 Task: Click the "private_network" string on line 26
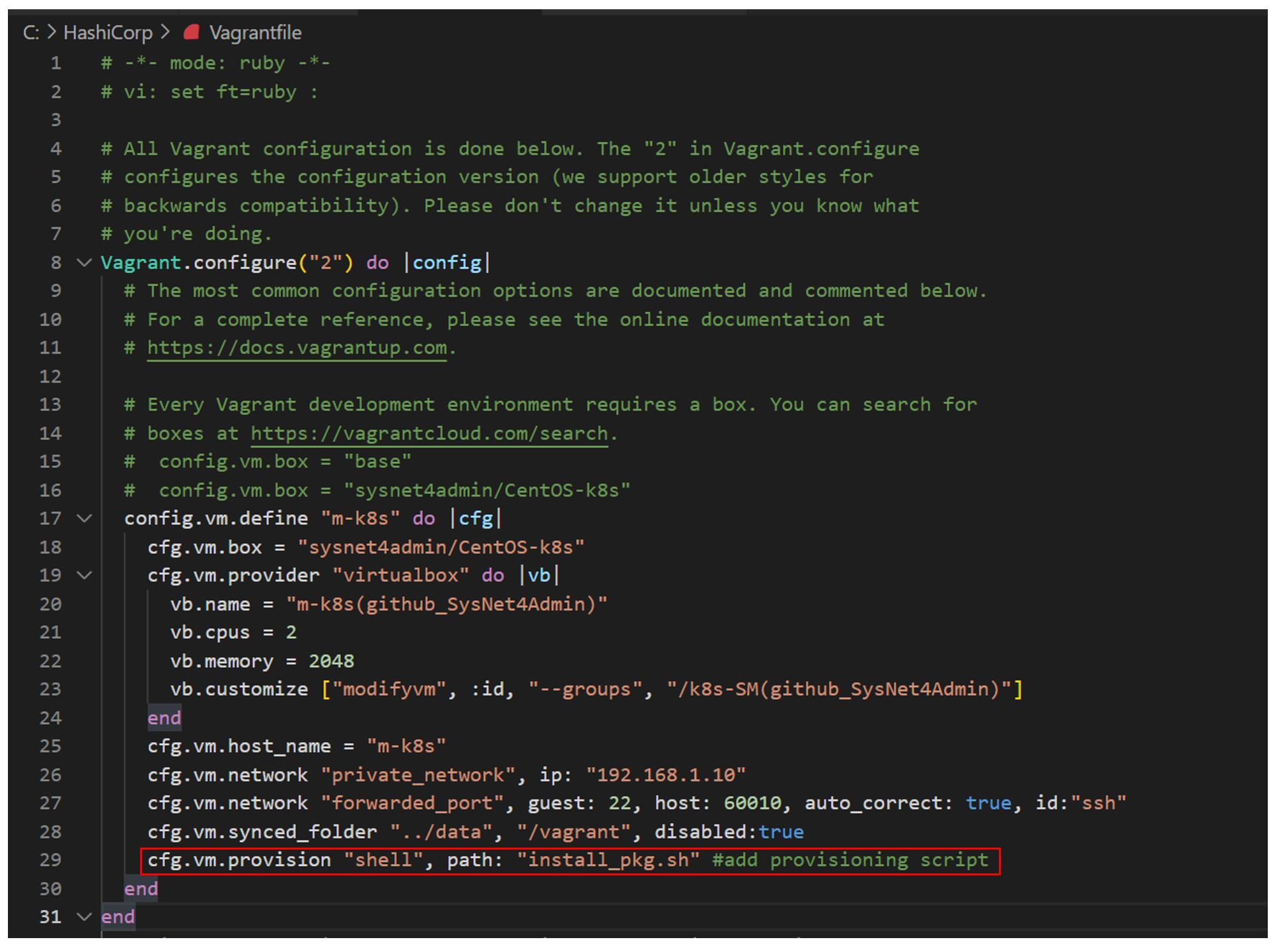click(418, 774)
